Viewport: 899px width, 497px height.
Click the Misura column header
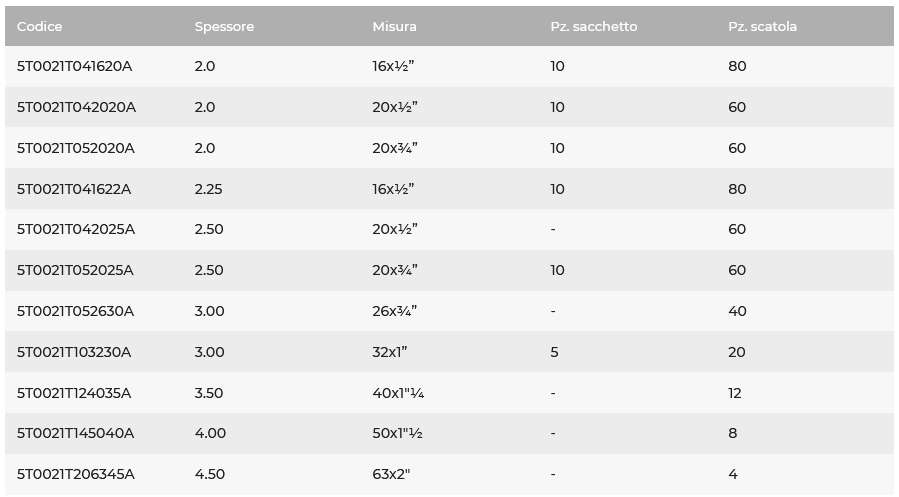point(394,26)
